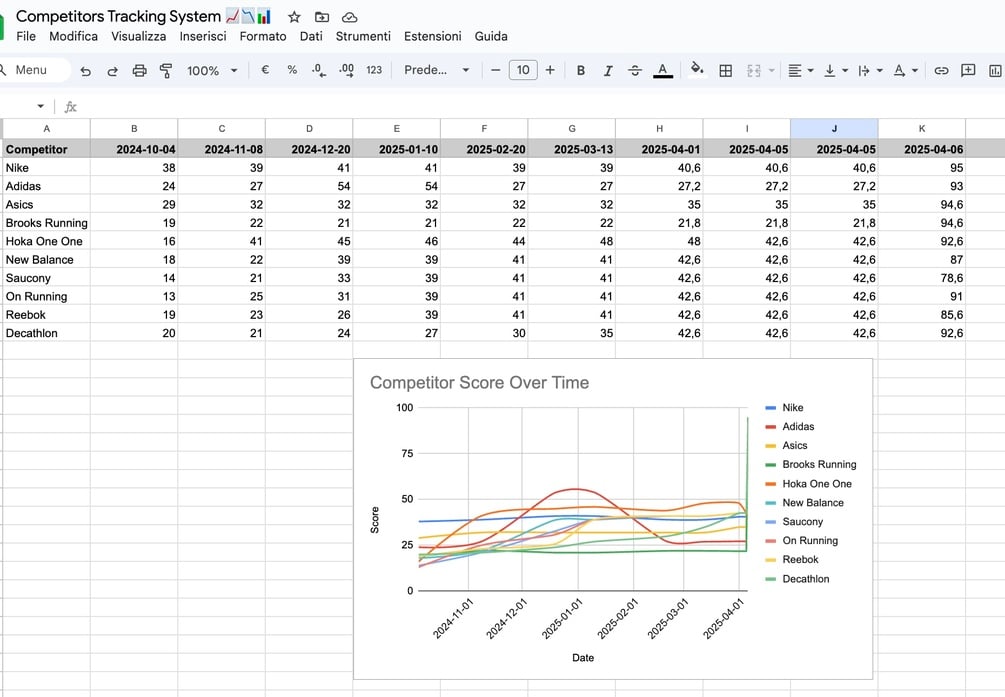Click the Competitor header cell
Screen dimensions: 1005x697
click(46, 149)
